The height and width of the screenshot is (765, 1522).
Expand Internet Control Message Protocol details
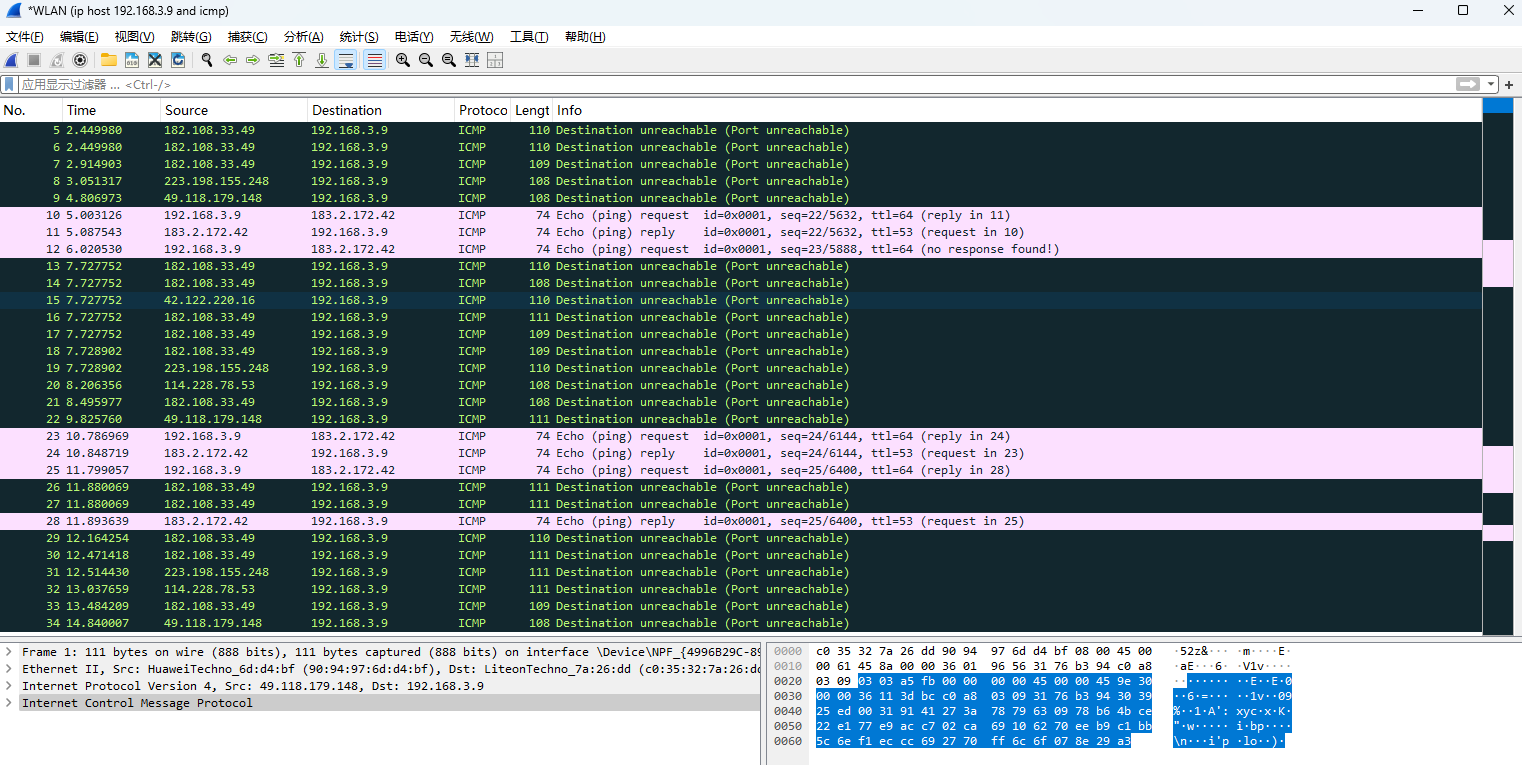(x=9, y=703)
